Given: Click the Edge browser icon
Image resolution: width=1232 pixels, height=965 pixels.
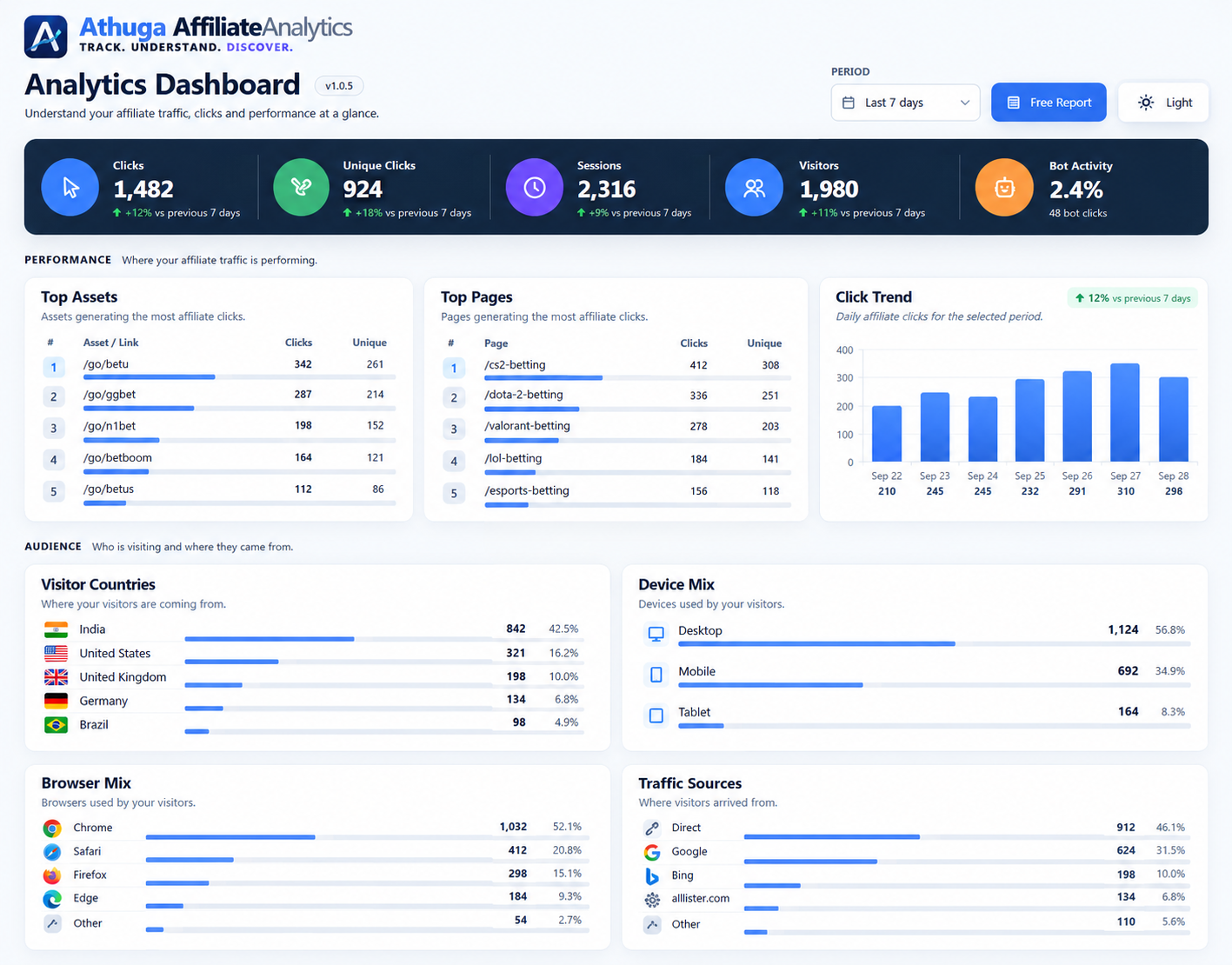Looking at the screenshot, I should coord(52,899).
